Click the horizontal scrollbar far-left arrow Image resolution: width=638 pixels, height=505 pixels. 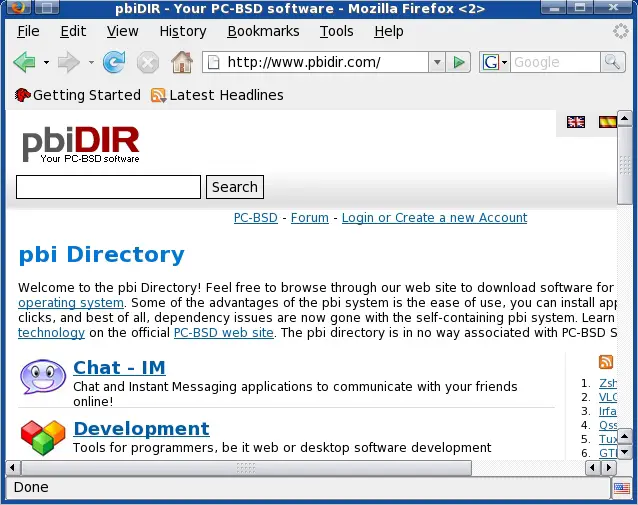(12, 468)
